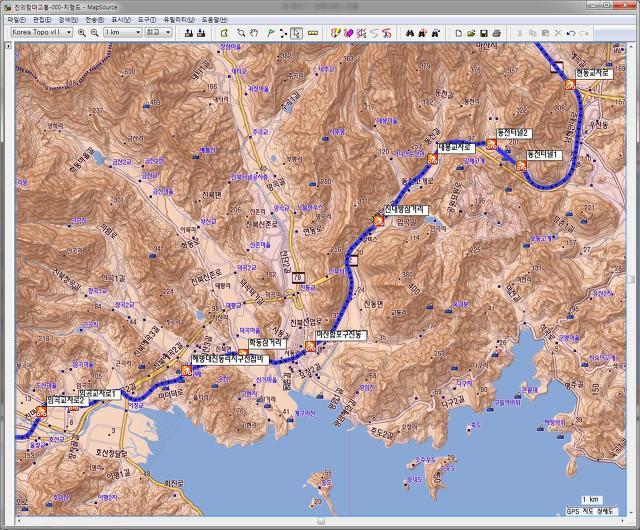Open the 유틸리티(U) menu

coord(179,20)
